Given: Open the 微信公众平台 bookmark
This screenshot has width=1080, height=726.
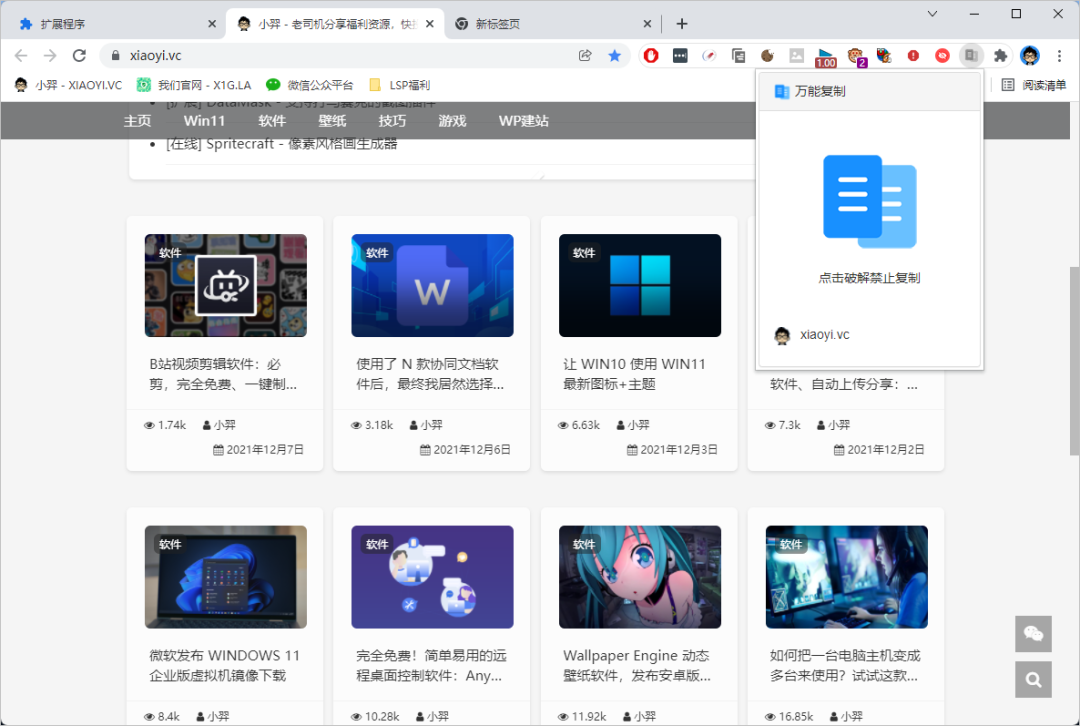Looking at the screenshot, I should (309, 85).
